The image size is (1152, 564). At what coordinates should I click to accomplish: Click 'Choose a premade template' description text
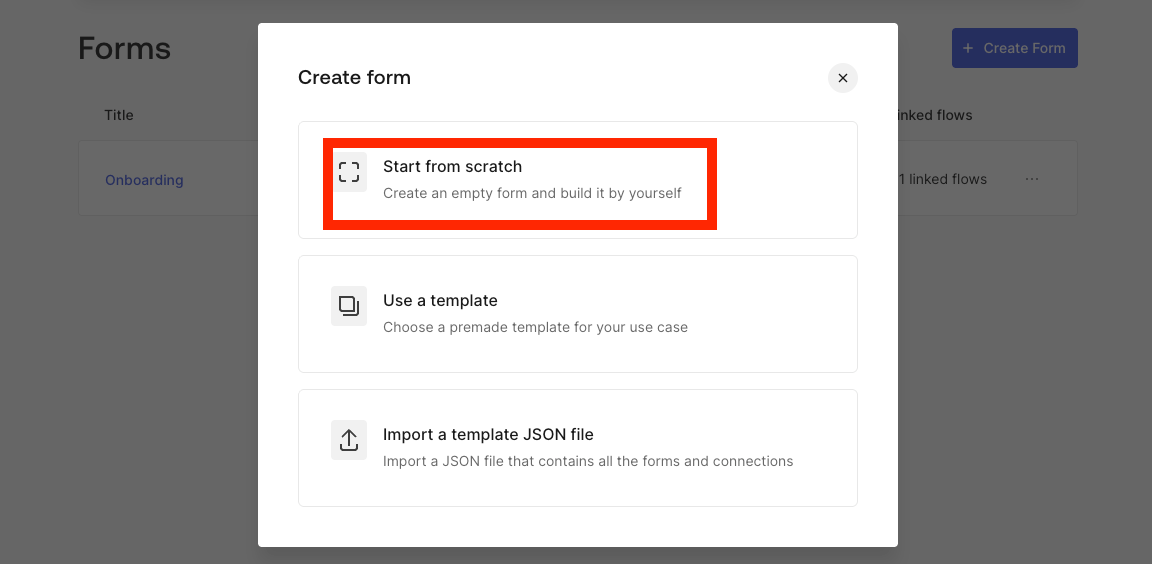point(536,328)
